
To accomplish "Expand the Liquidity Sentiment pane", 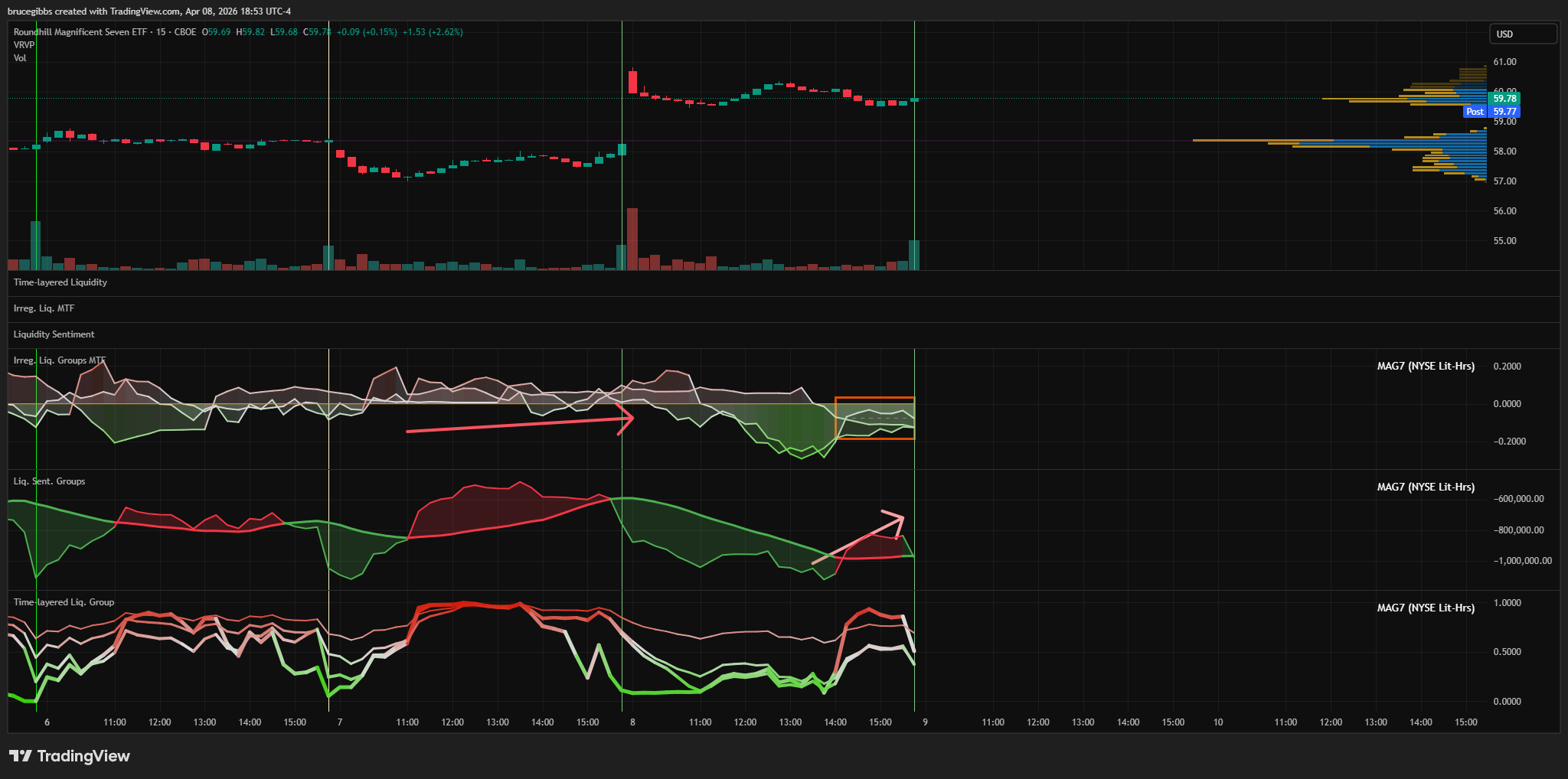I will click(x=54, y=334).
